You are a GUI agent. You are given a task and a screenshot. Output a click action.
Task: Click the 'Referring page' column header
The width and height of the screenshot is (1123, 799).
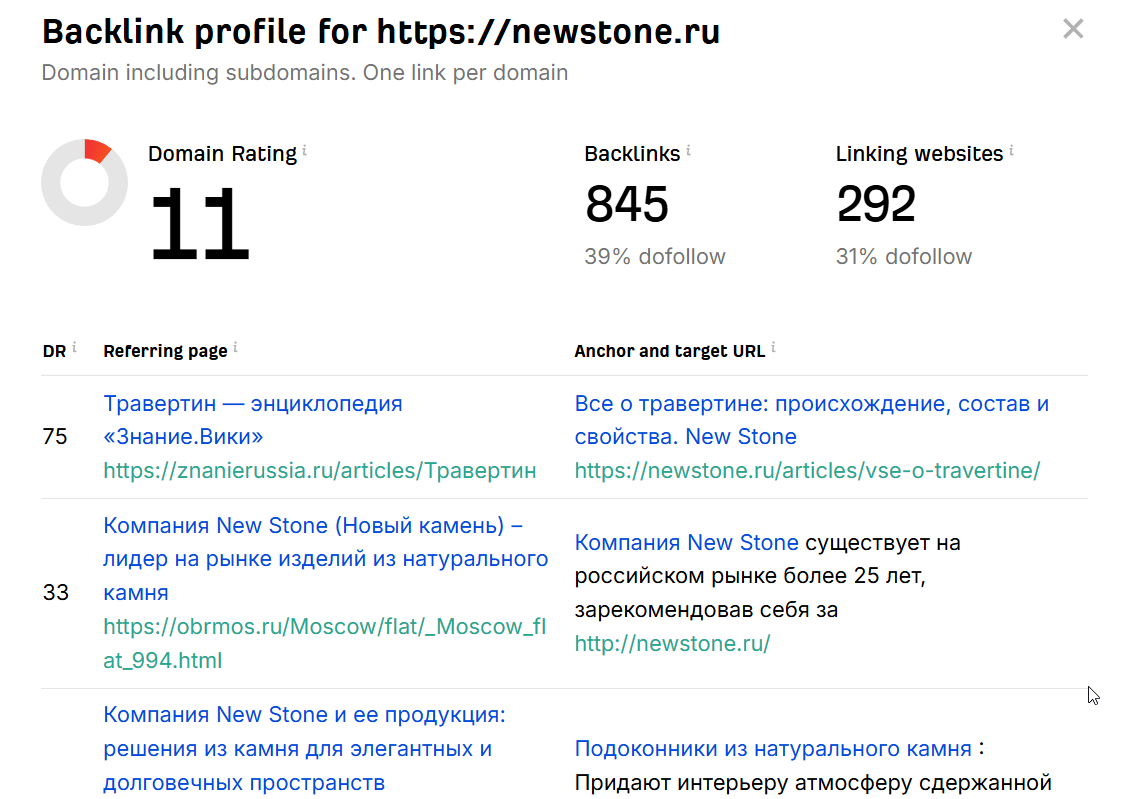pyautogui.click(x=165, y=351)
